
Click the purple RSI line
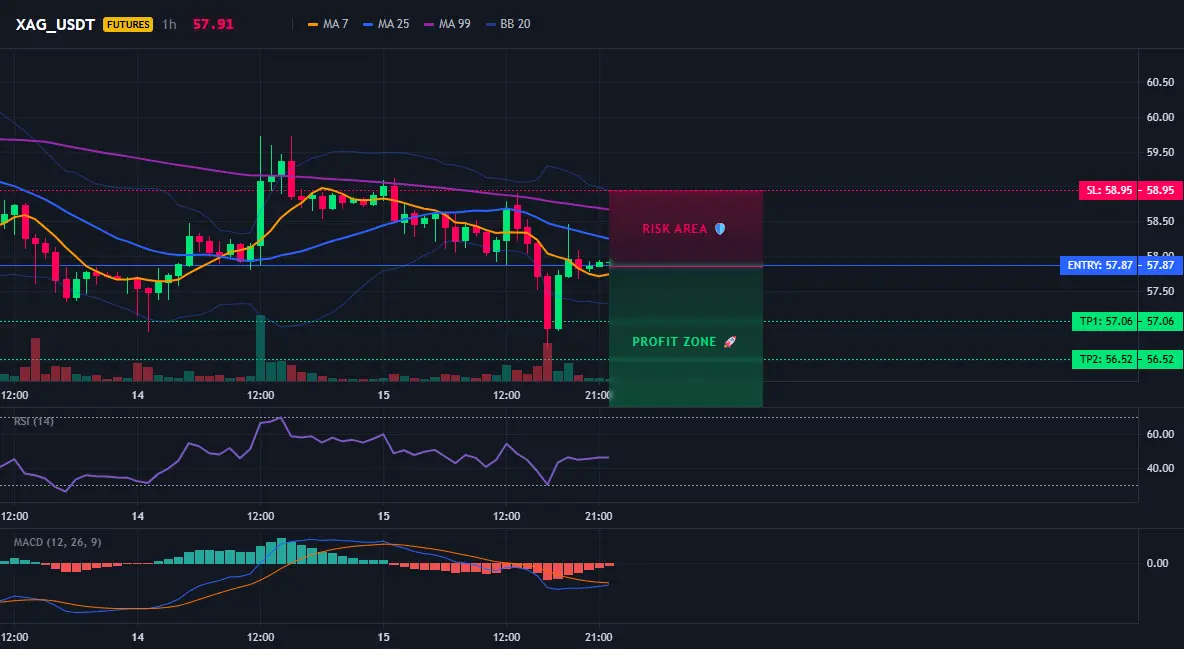[302, 455]
